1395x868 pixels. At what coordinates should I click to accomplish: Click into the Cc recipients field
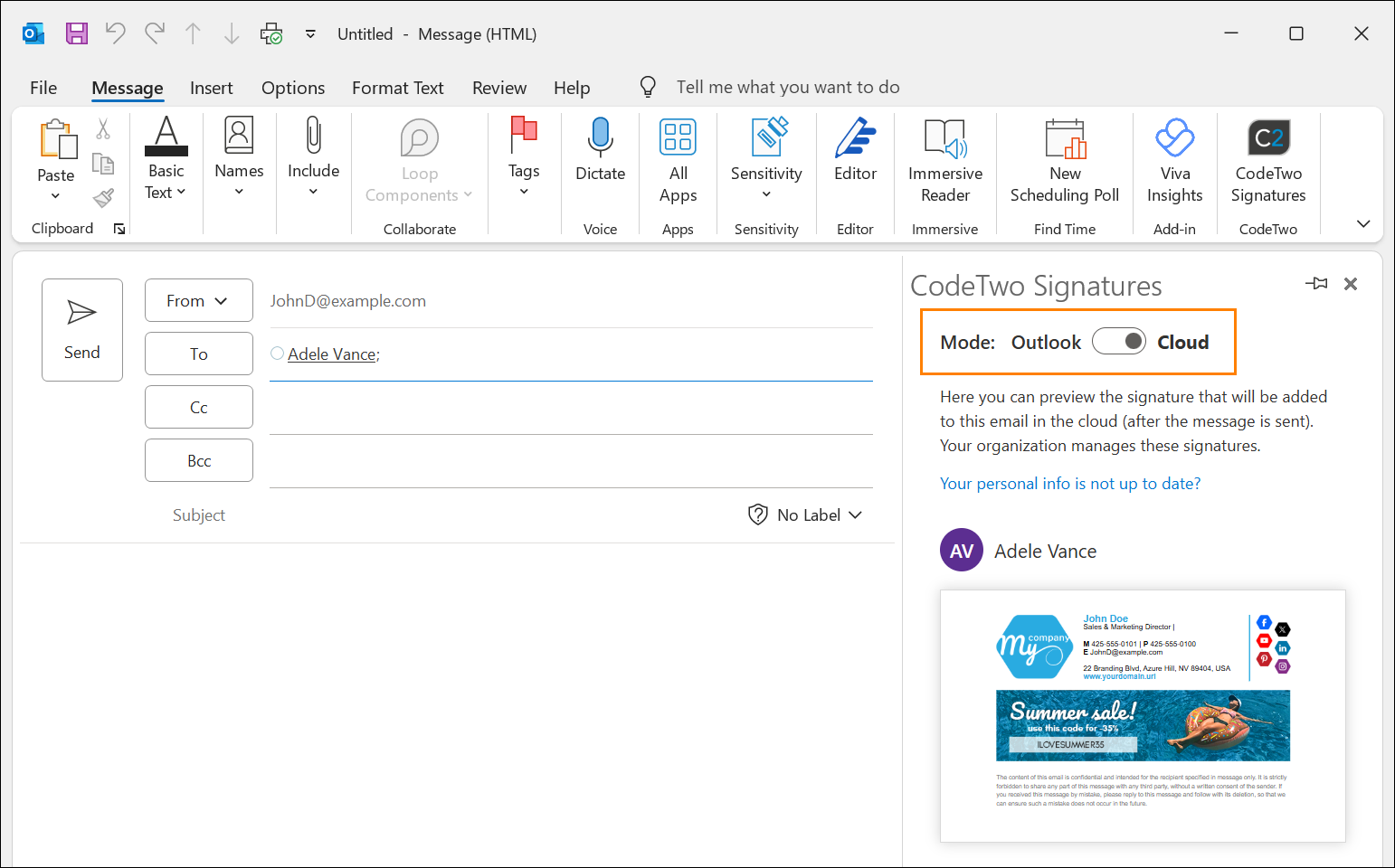(571, 408)
